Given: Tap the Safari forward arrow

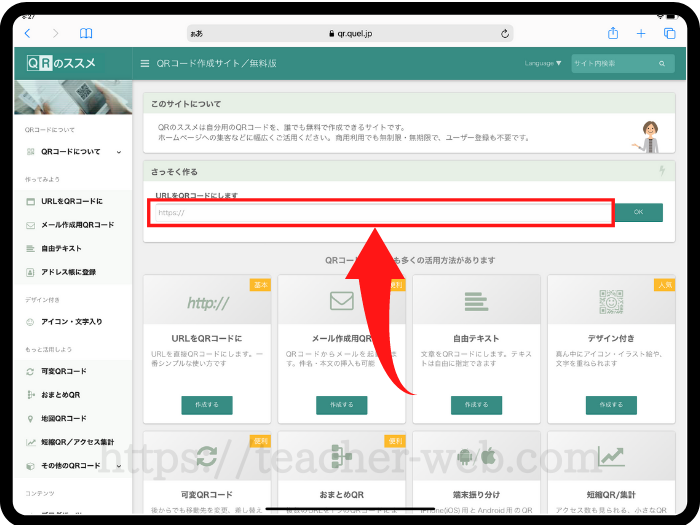Looking at the screenshot, I should pos(55,33).
